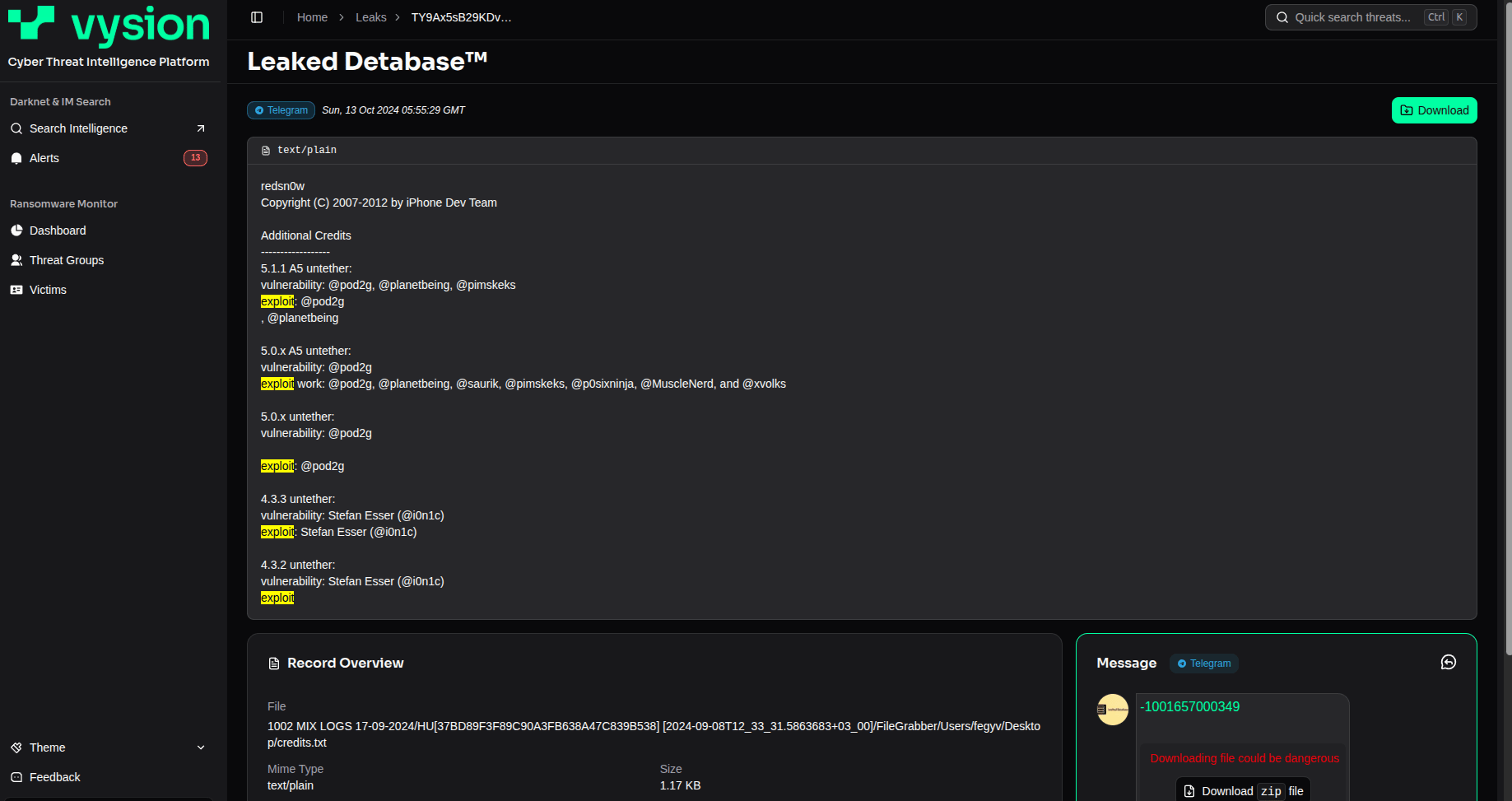Click the 1.17 KB size value
Screen dimensions: 1512x801
[x=680, y=785]
